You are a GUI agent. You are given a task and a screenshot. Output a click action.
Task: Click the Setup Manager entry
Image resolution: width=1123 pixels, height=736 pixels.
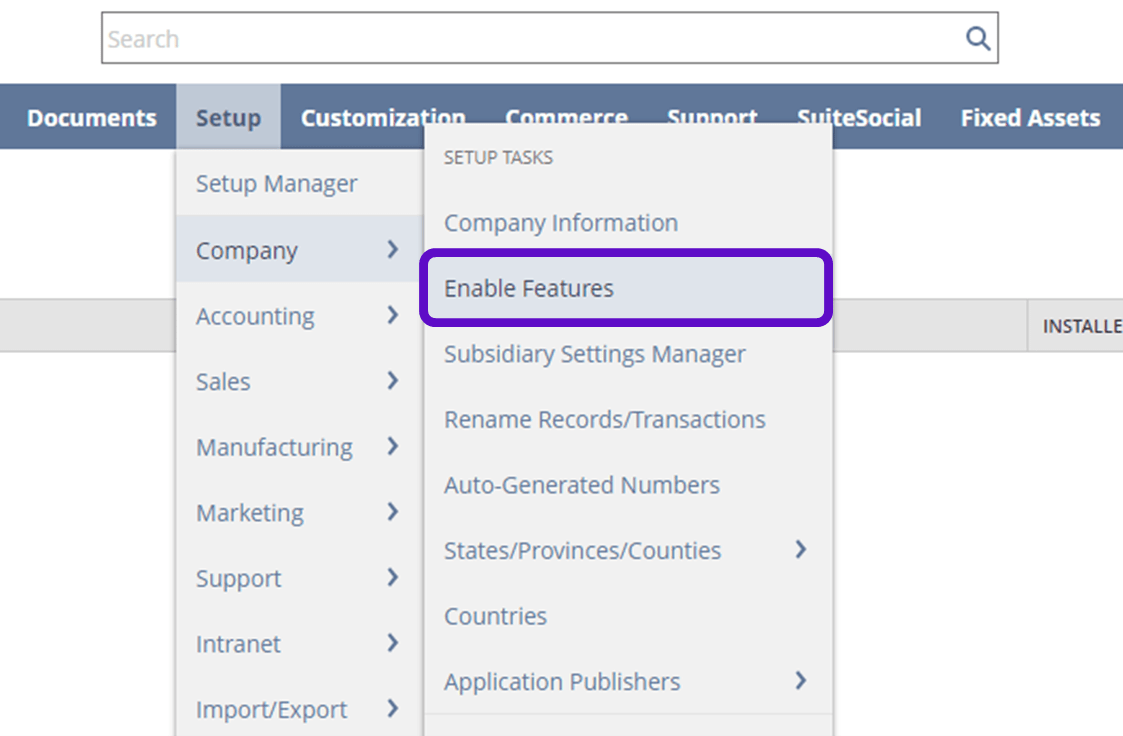coord(276,183)
